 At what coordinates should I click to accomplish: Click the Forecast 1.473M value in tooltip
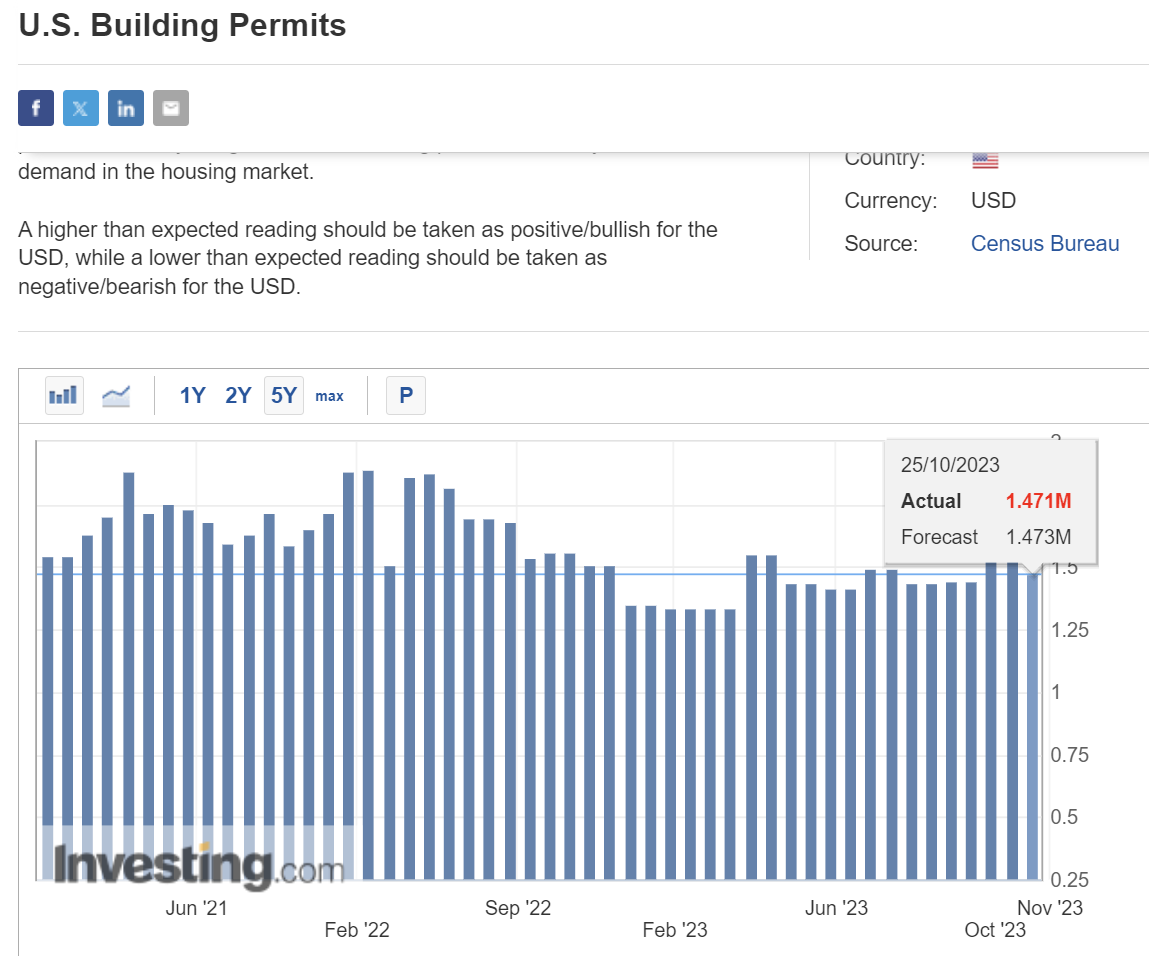[x=1038, y=537]
